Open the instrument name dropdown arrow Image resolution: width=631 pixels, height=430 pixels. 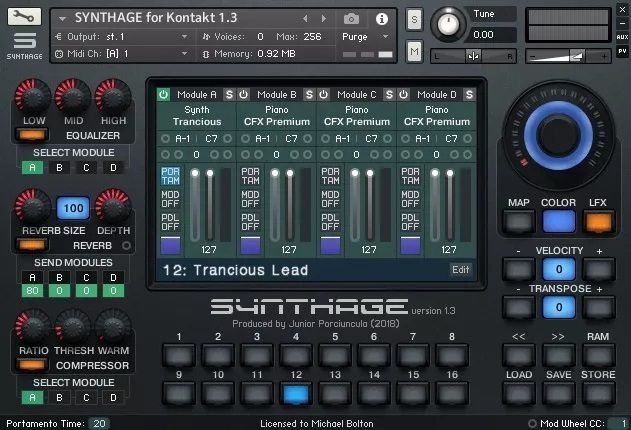[x=62, y=19]
